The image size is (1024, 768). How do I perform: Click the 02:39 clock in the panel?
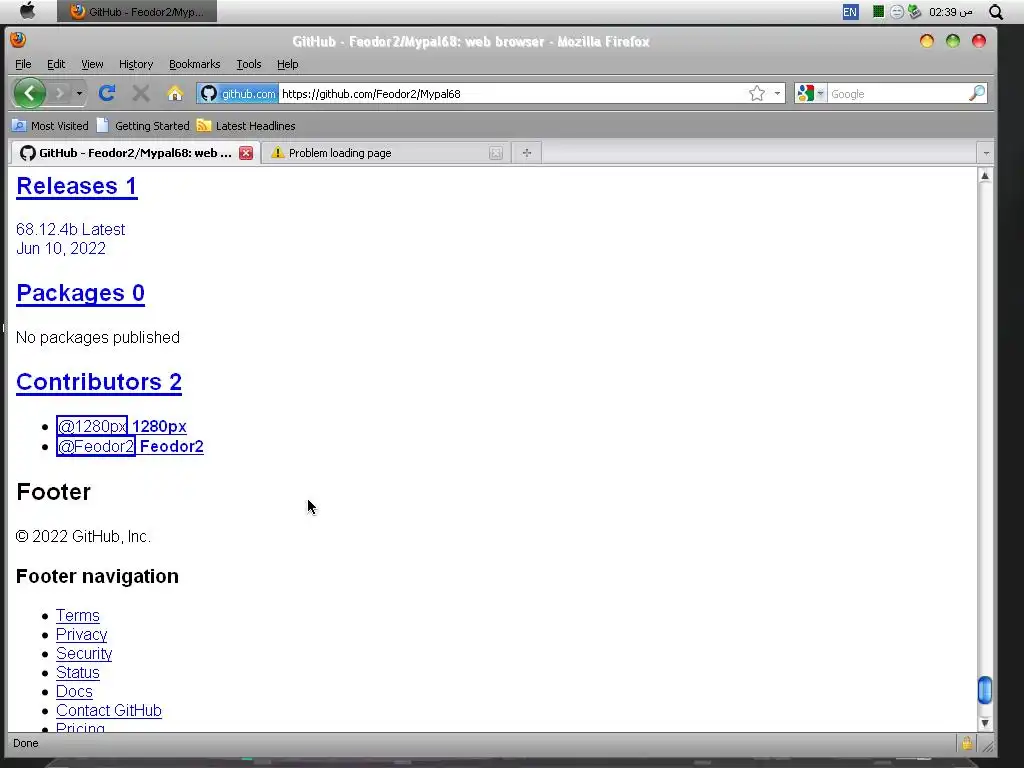click(951, 12)
